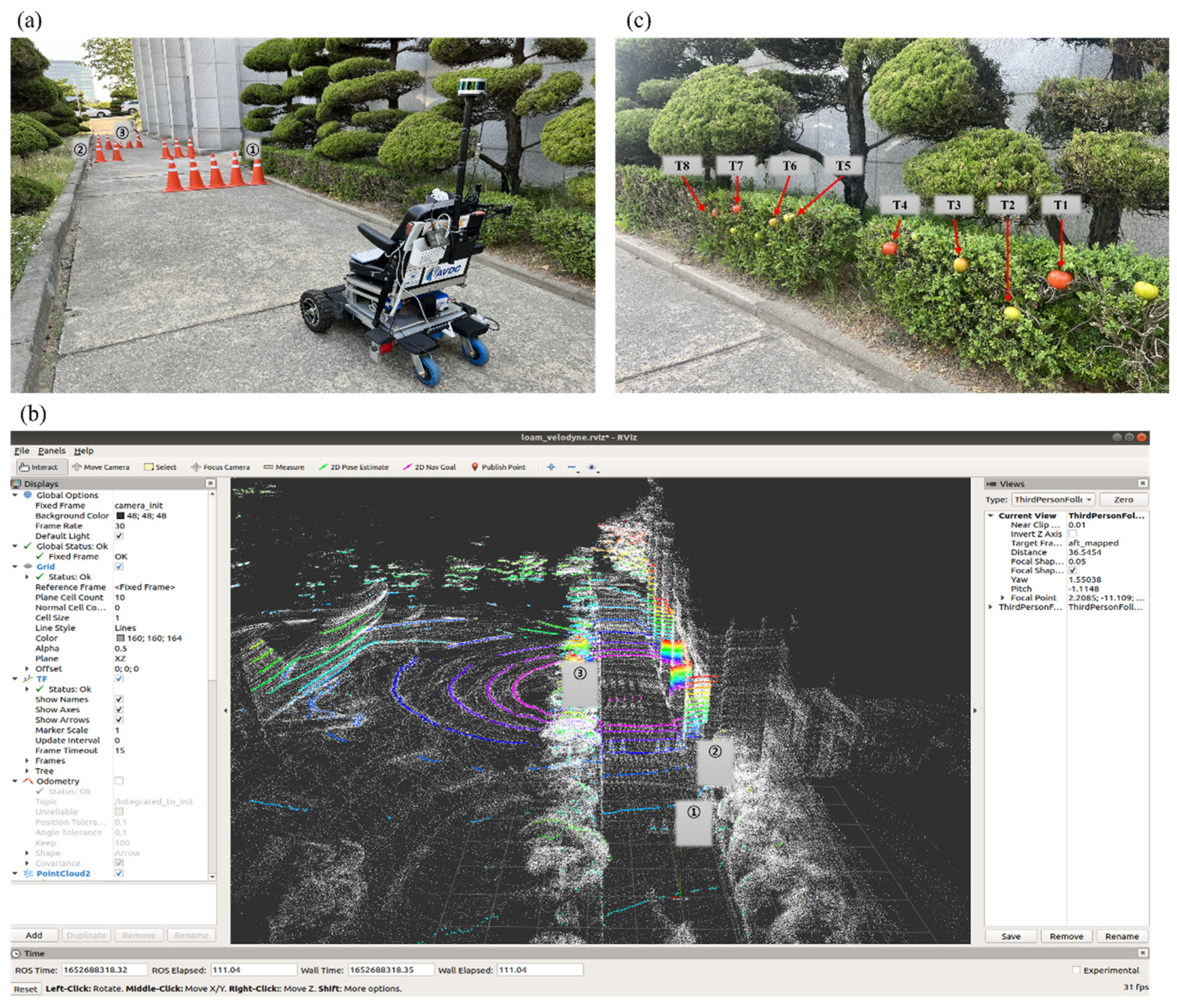The height and width of the screenshot is (1008, 1177).
Task: Select the Interact tool
Action: (x=39, y=467)
